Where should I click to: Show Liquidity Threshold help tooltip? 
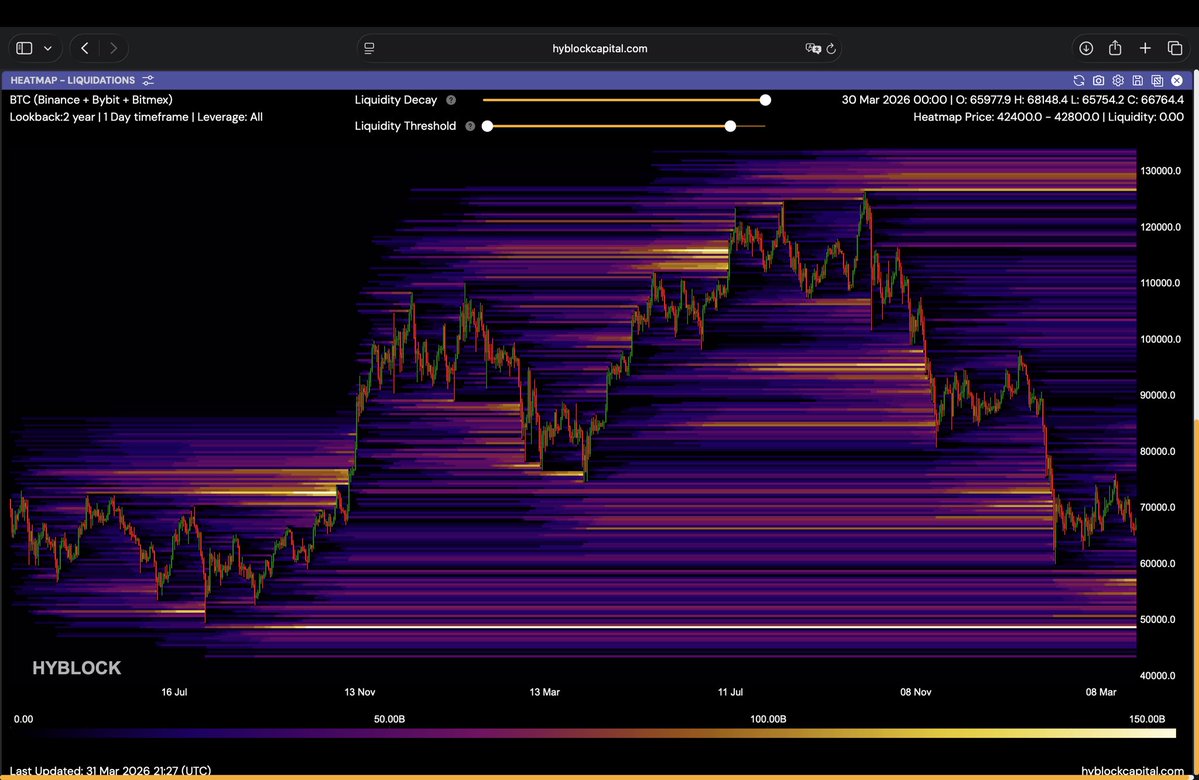tap(470, 126)
